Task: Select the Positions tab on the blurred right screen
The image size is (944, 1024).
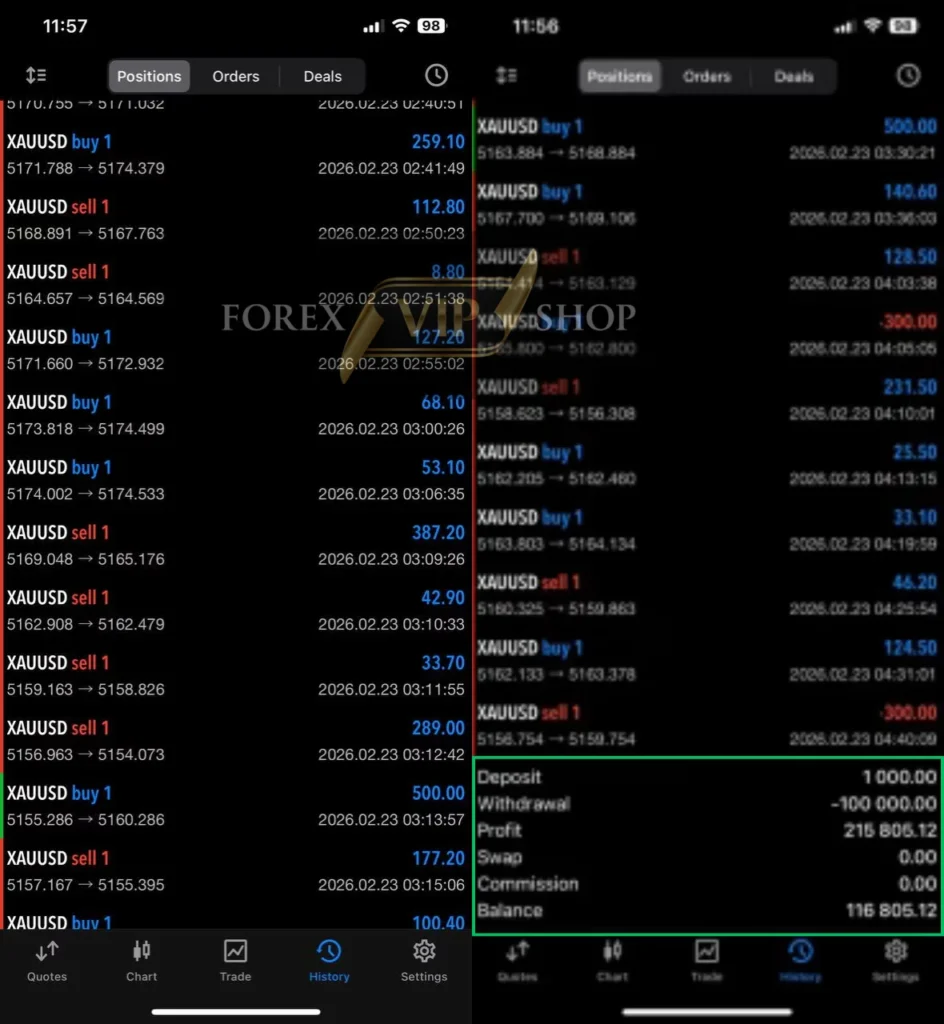Action: click(620, 76)
